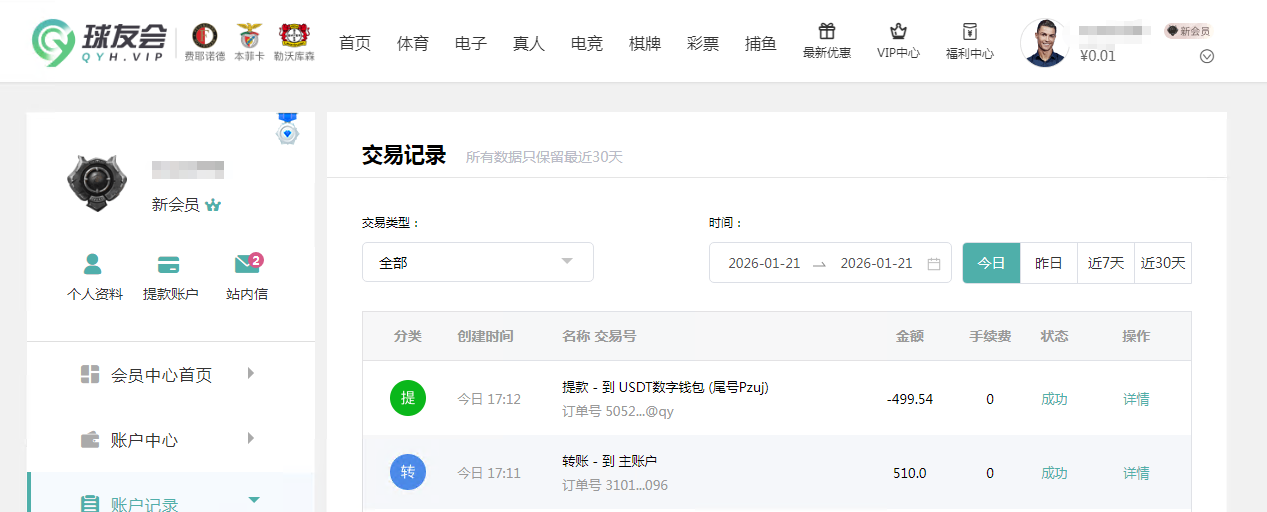Open 提款账户 card icon
The width and height of the screenshot is (1267, 512).
(169, 264)
